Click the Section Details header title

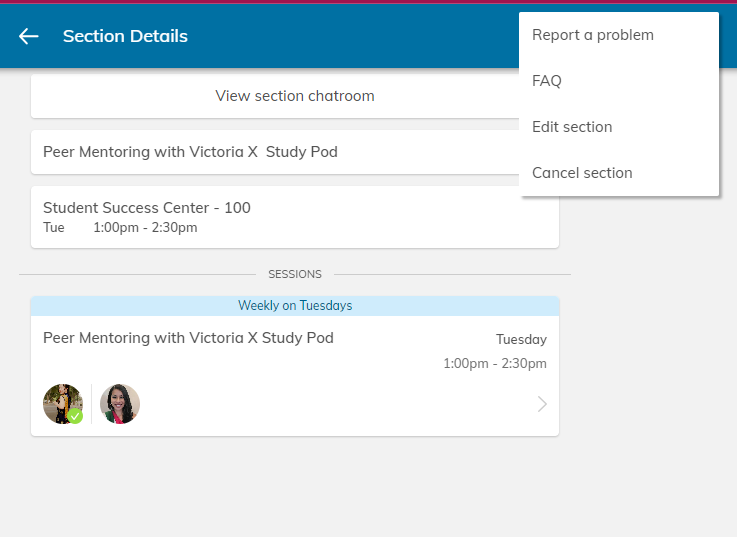125,36
